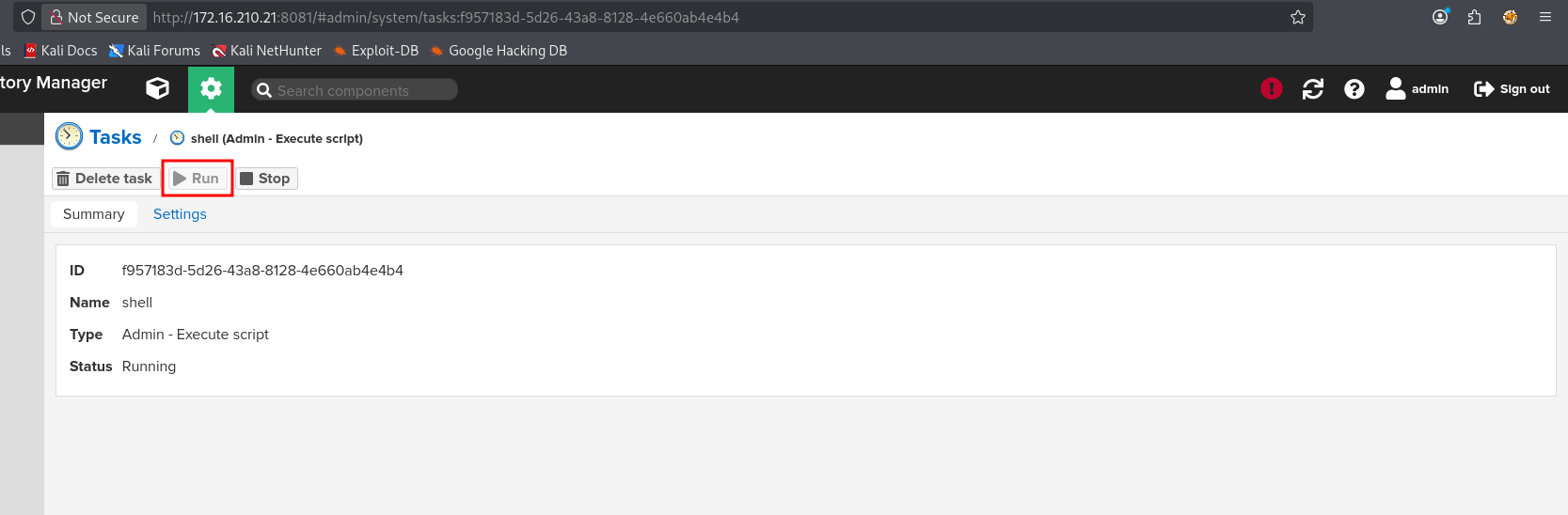Click the refresh arrows icon
1568x515 pixels.
click(1312, 88)
